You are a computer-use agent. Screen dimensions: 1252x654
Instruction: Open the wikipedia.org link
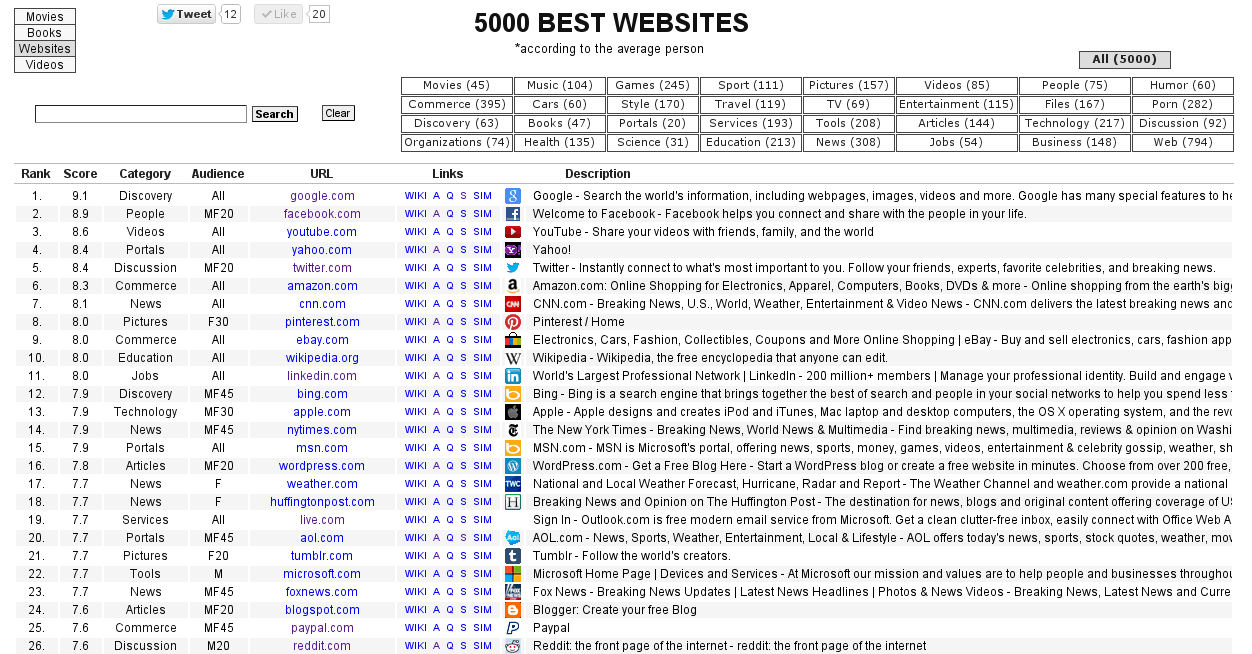tap(322, 358)
